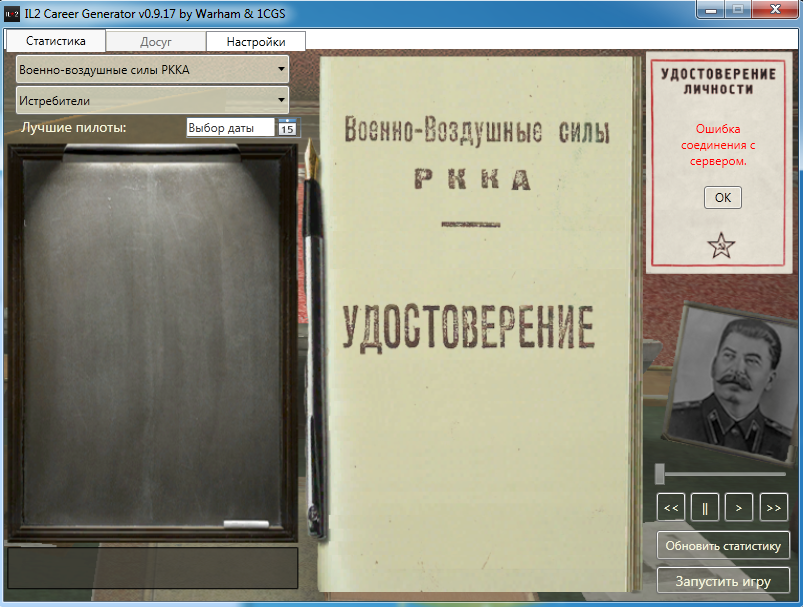Pause the music with || button

tap(705, 508)
